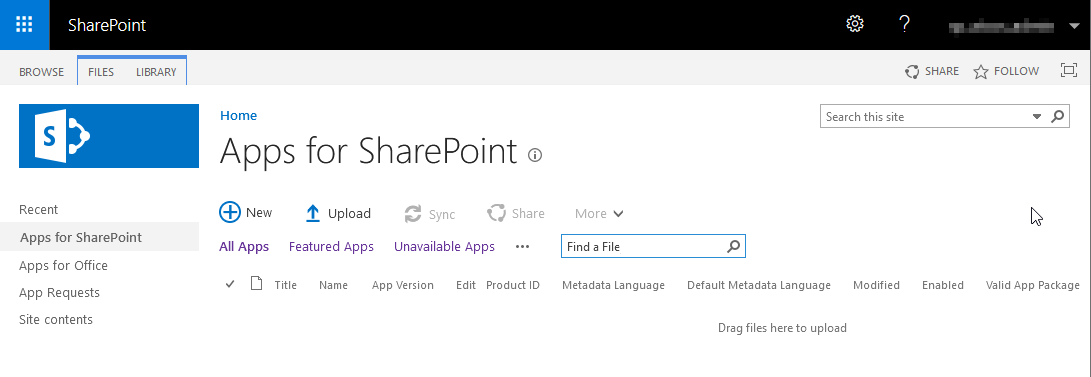The height and width of the screenshot is (377, 1091).
Task: Click the Upload arrow icon
Action: click(x=313, y=214)
